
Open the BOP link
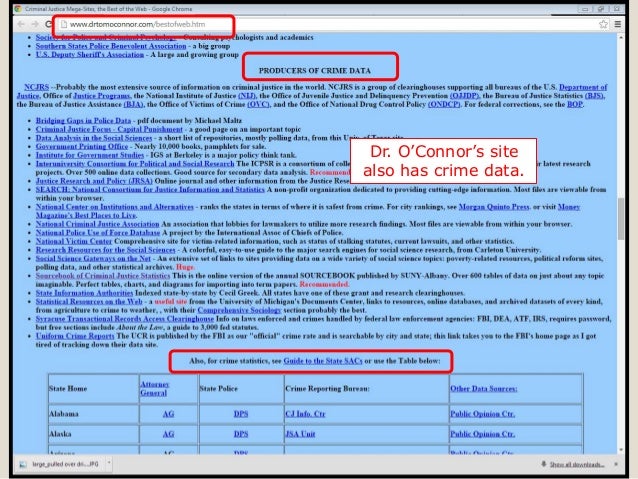[575, 104]
